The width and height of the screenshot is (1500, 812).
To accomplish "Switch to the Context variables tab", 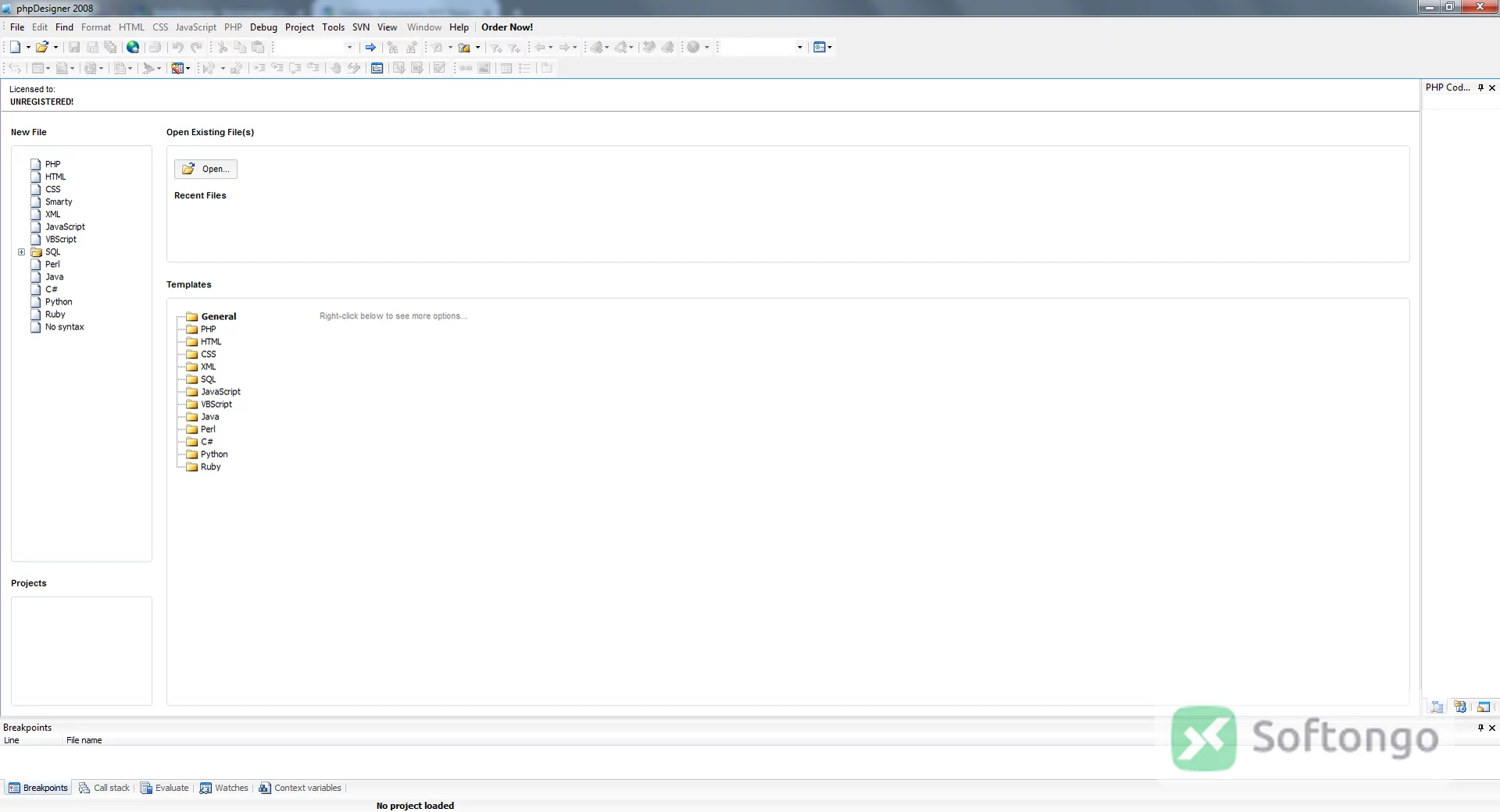I will [x=301, y=788].
